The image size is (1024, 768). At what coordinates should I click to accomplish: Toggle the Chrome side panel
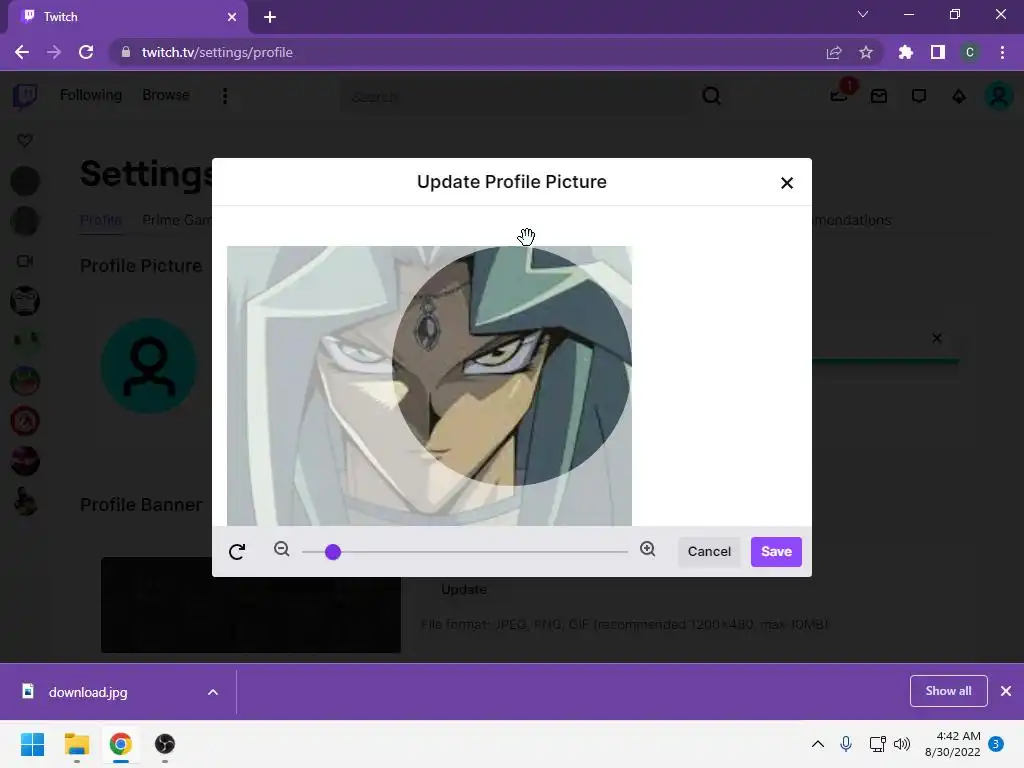(x=938, y=52)
